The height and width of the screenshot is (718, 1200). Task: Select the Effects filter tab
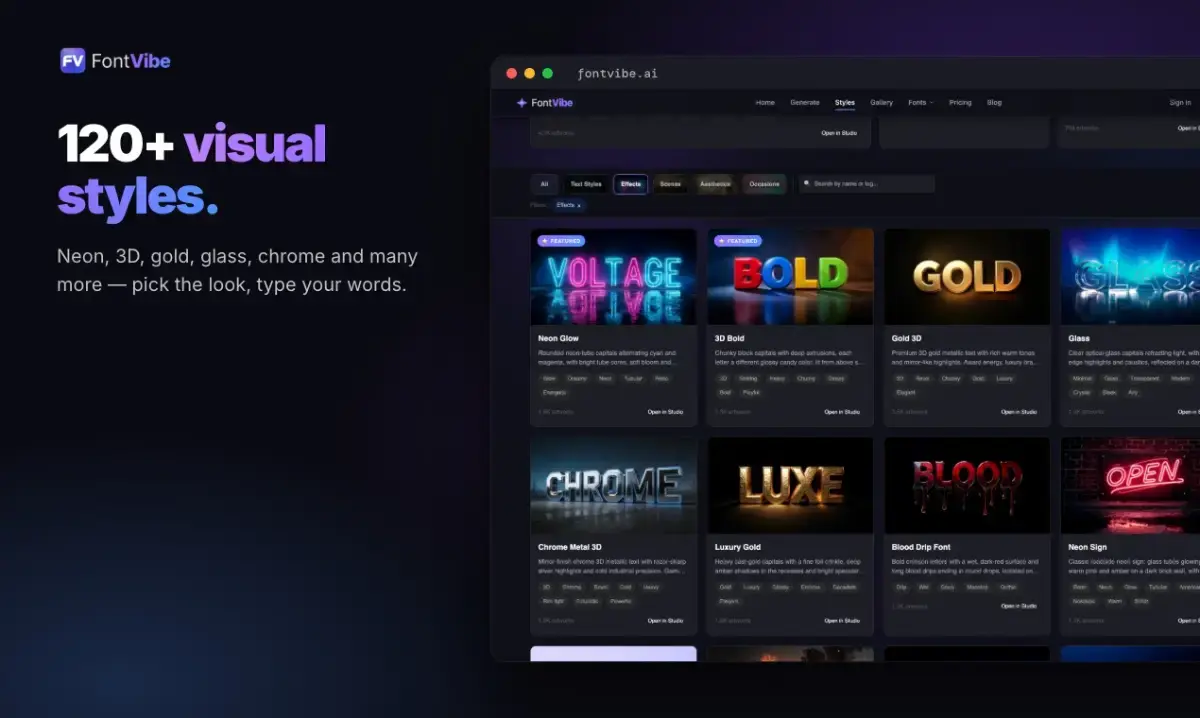click(631, 184)
